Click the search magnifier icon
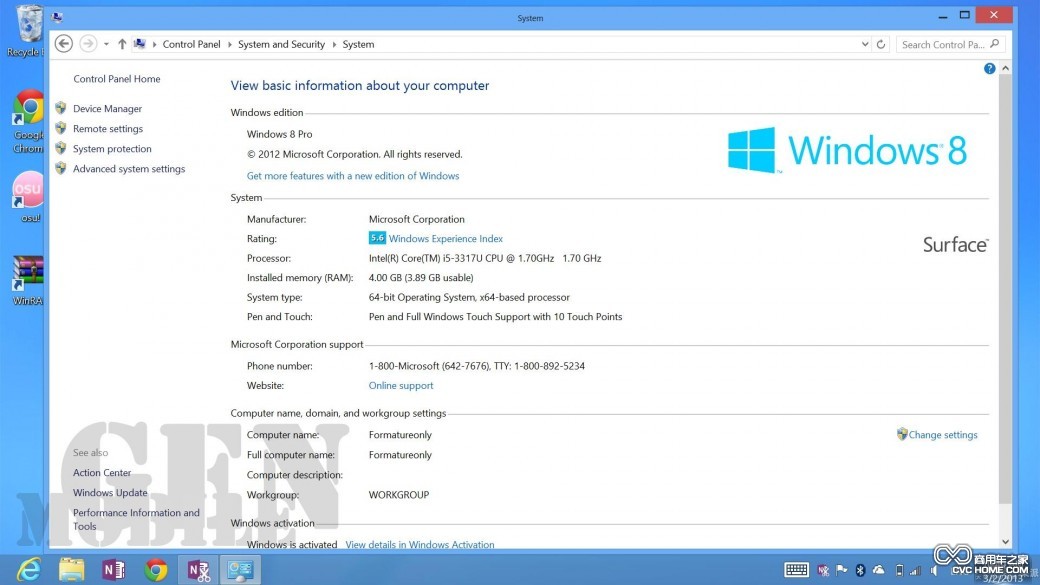 click(994, 44)
